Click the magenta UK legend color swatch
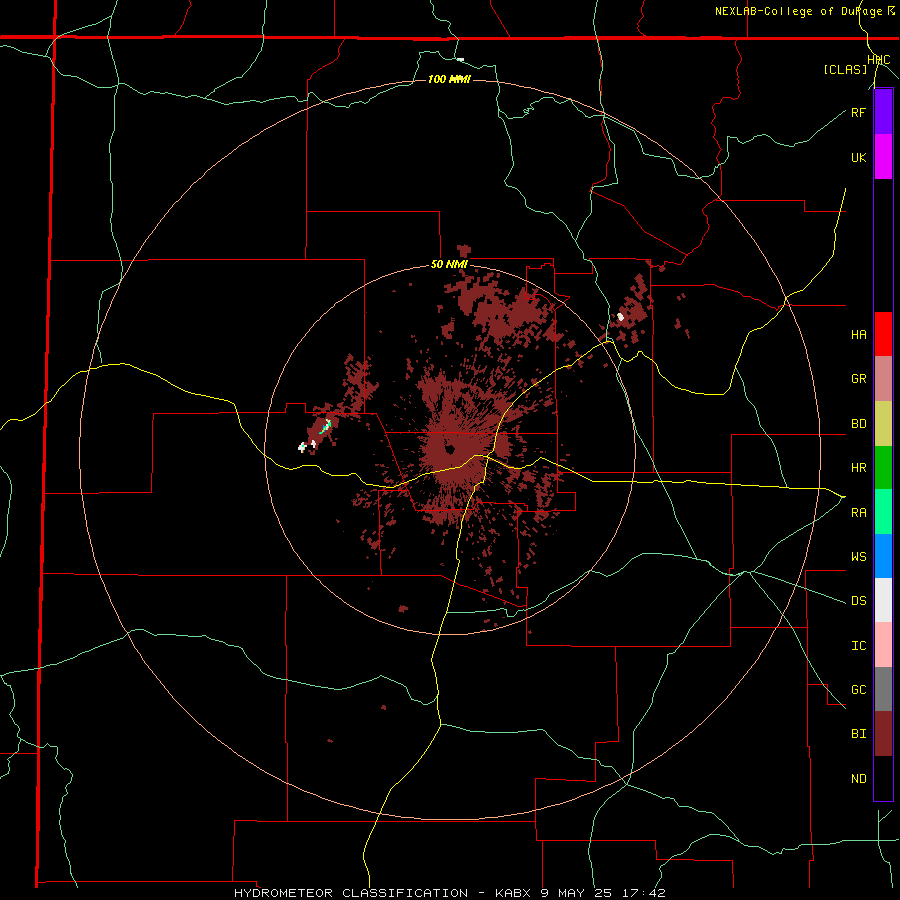Image resolution: width=900 pixels, height=900 pixels. tap(883, 157)
